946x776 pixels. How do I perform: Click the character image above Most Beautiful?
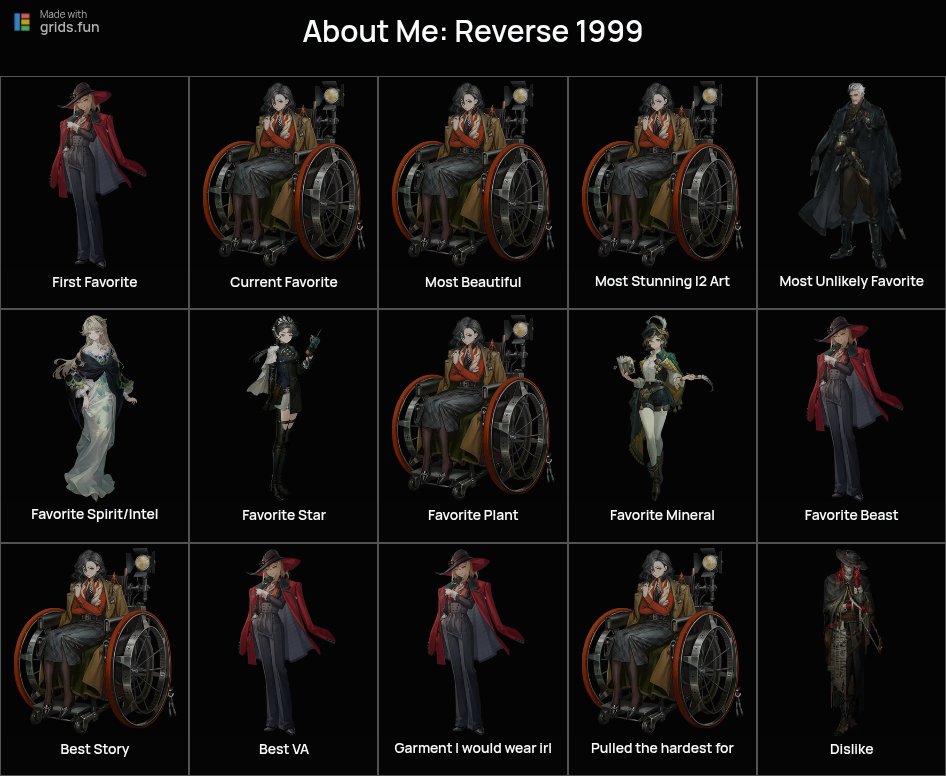tap(473, 174)
